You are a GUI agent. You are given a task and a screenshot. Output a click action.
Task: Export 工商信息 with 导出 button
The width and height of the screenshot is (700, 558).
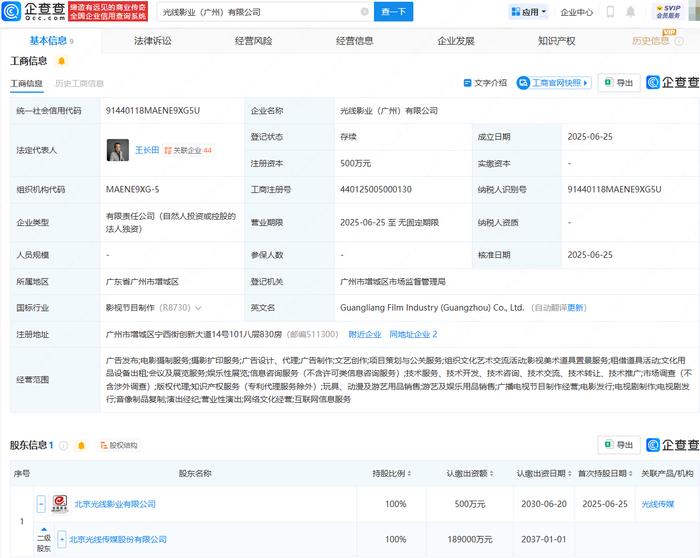(619, 83)
